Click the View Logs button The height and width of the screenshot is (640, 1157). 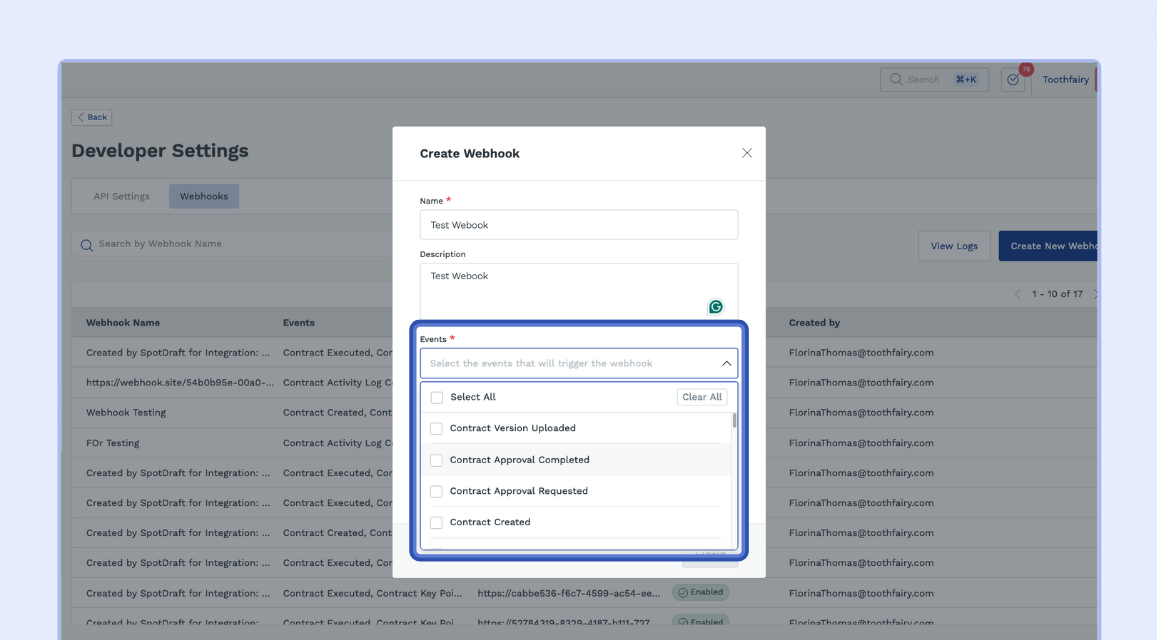pyautogui.click(x=954, y=246)
